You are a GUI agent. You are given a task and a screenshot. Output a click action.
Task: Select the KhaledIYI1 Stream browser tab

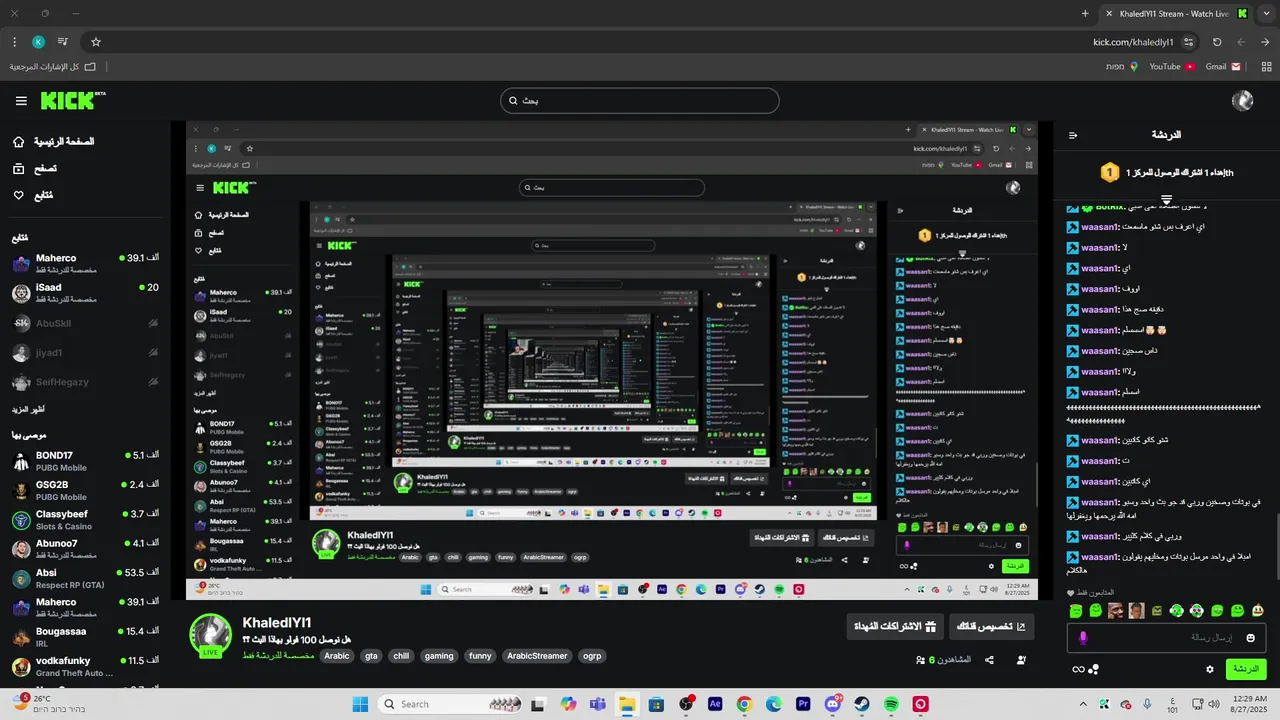point(1175,14)
